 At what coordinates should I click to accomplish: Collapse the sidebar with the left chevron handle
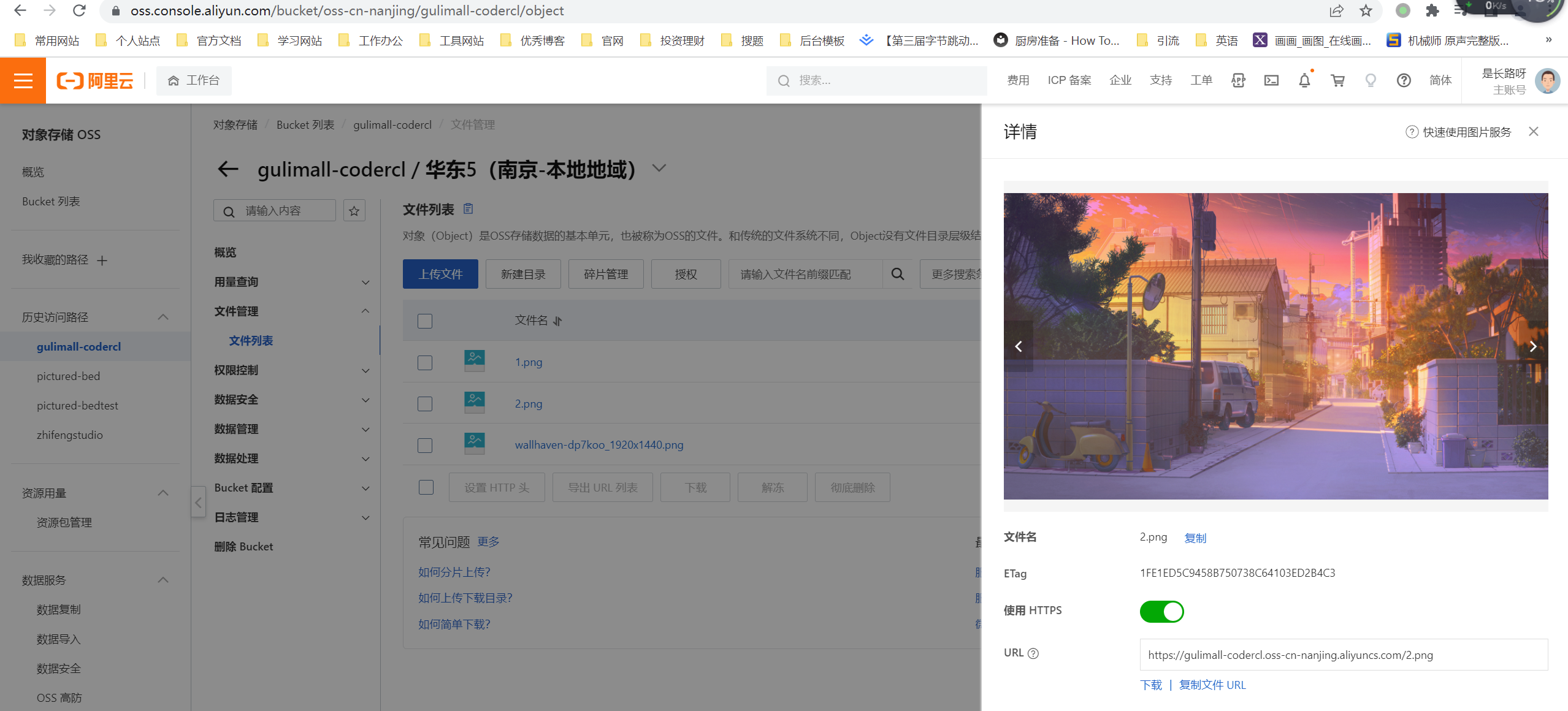[198, 503]
